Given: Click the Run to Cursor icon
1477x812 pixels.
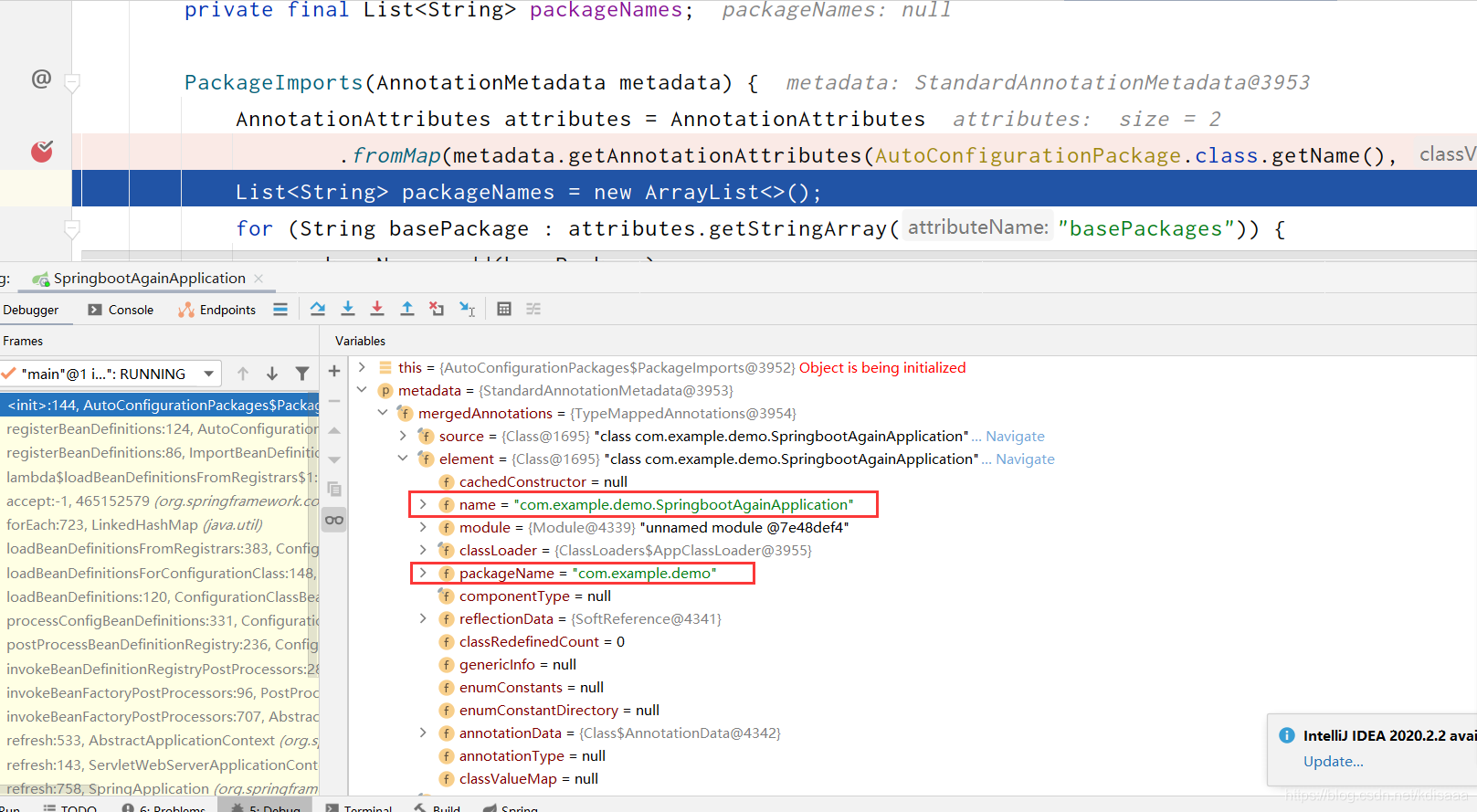Looking at the screenshot, I should pos(467,309).
